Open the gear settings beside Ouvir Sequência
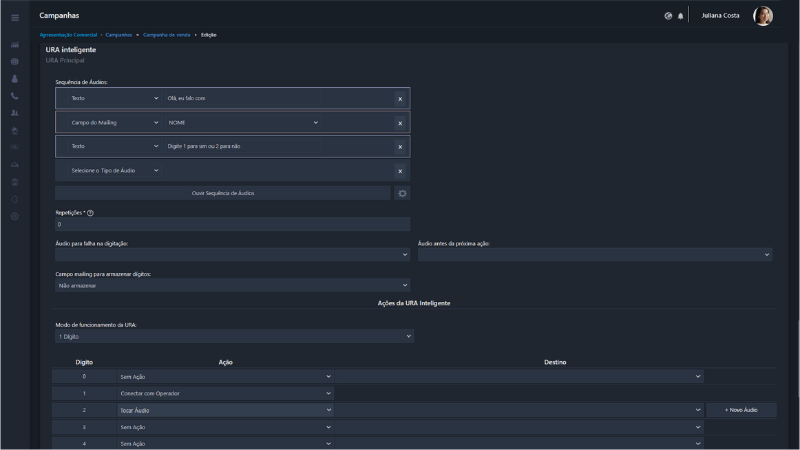 tap(402, 193)
